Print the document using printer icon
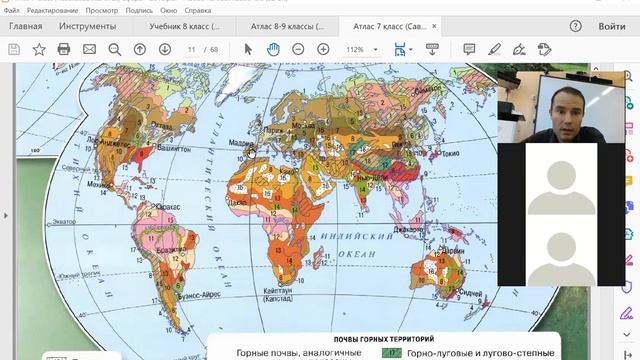The height and width of the screenshot is (360, 640). coord(64,50)
